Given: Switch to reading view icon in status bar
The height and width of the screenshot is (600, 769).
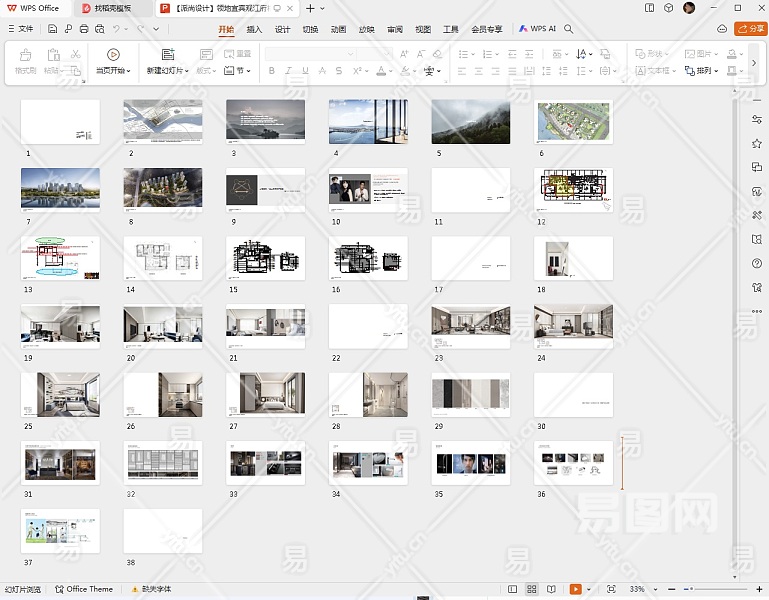Looking at the screenshot, I should click(551, 590).
